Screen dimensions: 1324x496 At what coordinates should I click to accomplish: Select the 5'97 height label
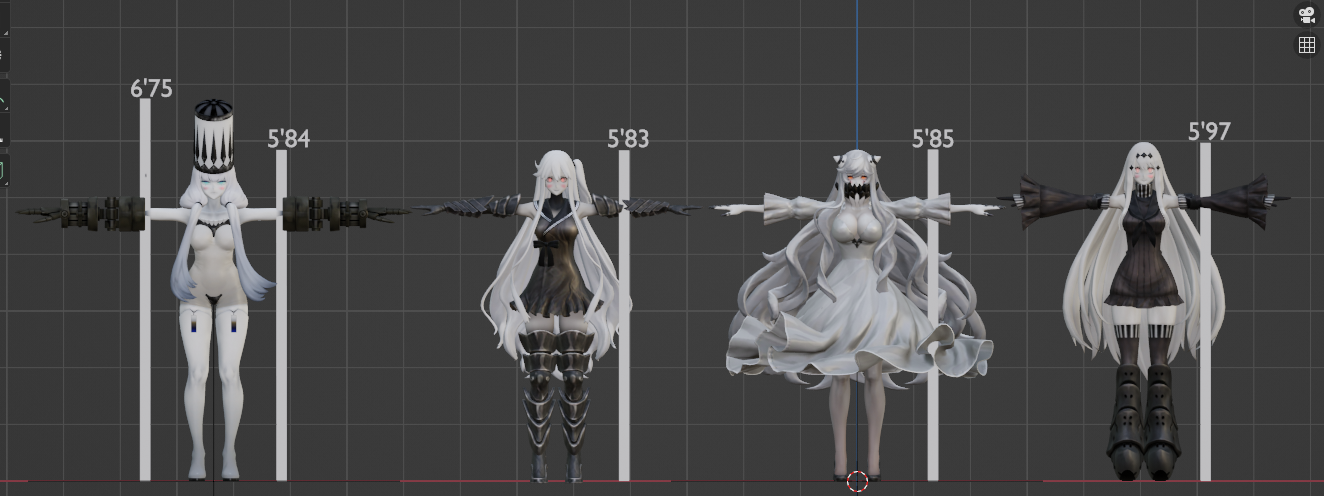tap(1209, 131)
